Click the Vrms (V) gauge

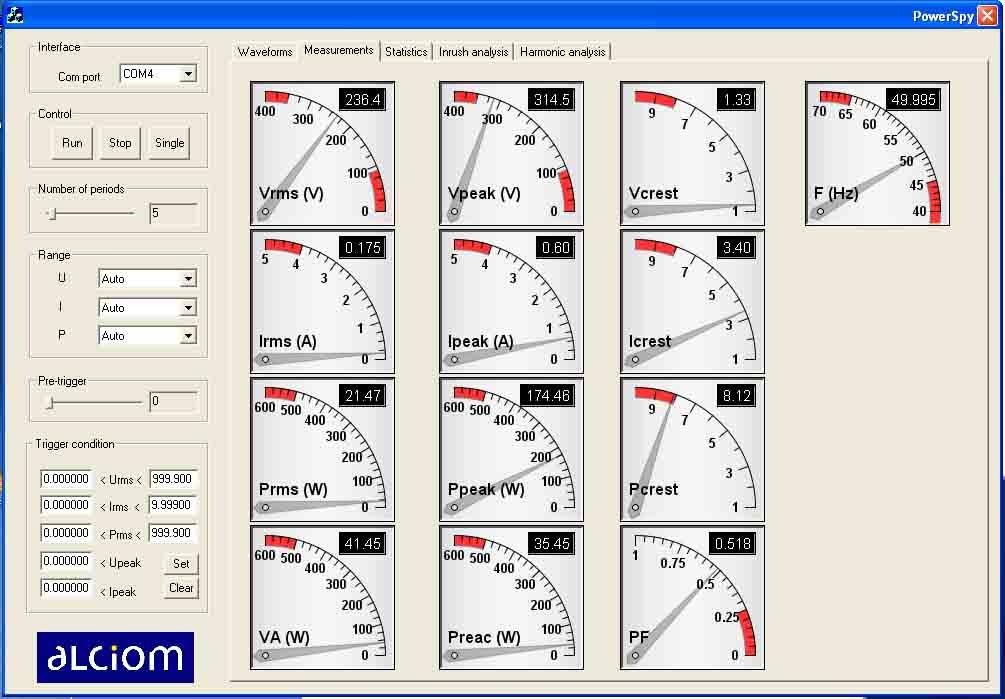[x=322, y=153]
